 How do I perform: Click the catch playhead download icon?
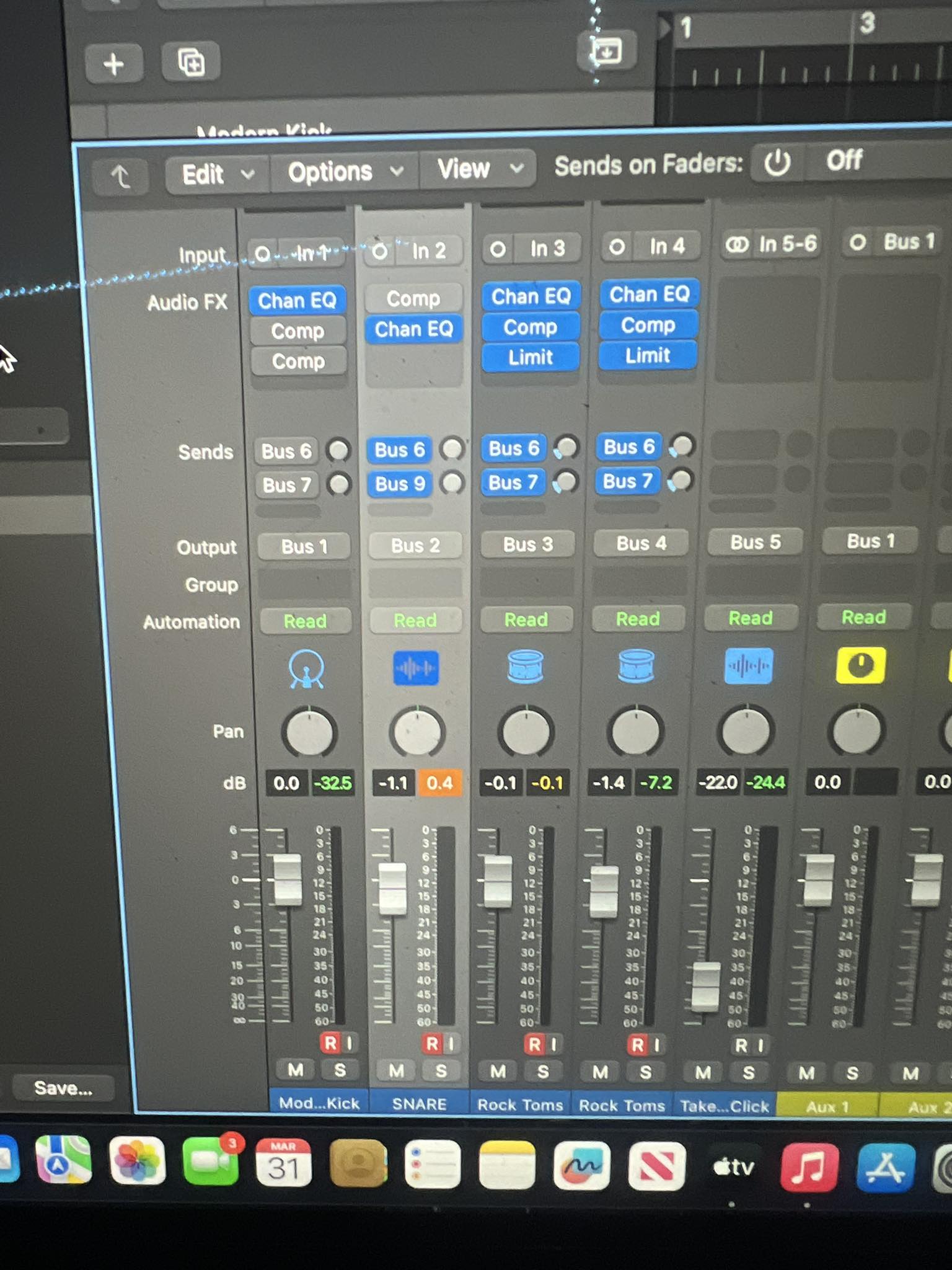(x=606, y=51)
